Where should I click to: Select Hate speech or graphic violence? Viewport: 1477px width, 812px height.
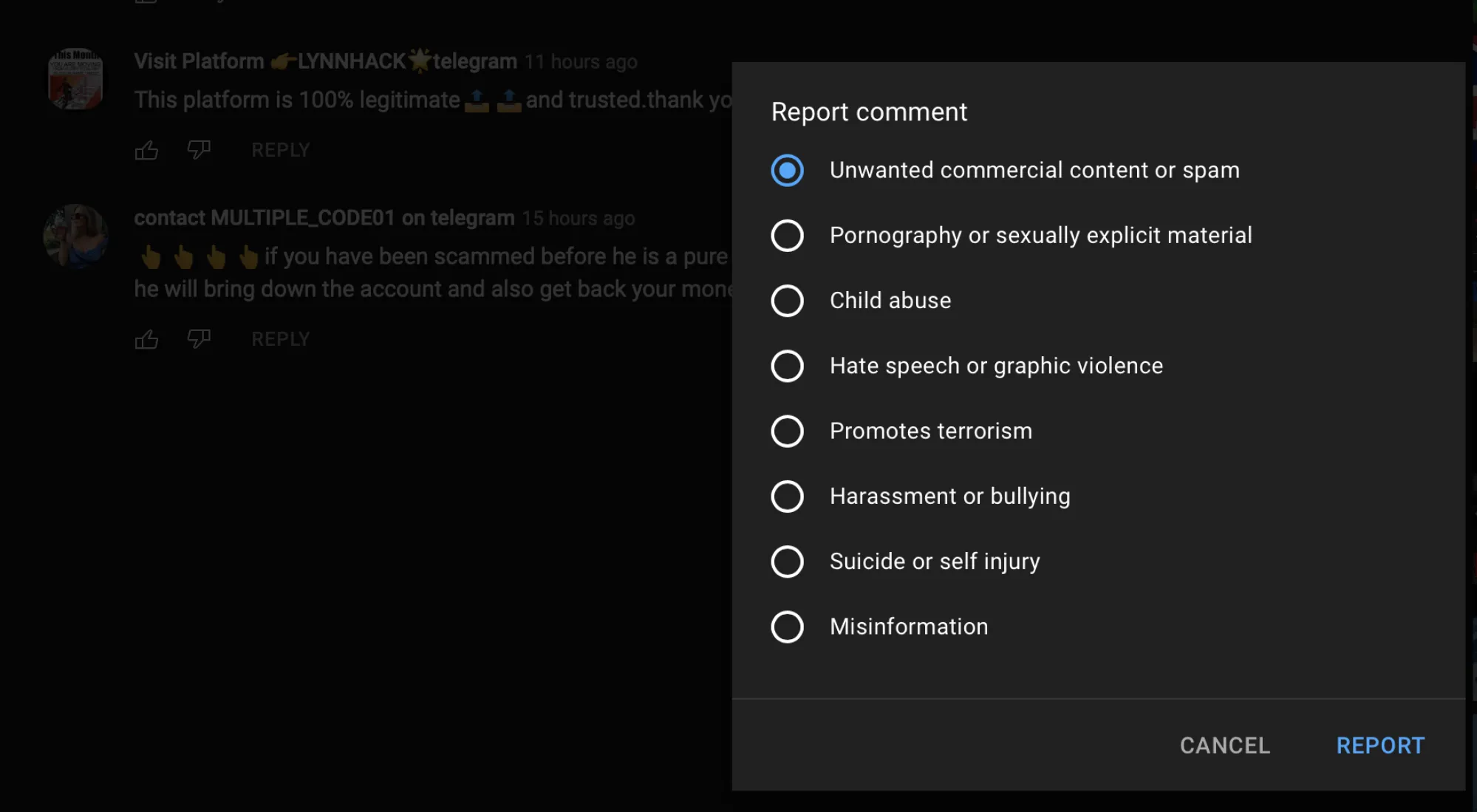tap(787, 366)
